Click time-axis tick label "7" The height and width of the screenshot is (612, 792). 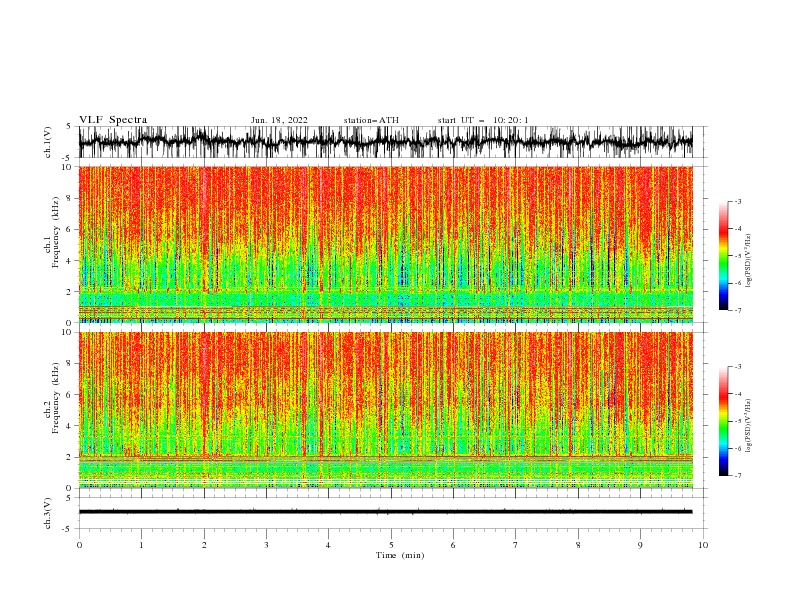click(x=516, y=545)
